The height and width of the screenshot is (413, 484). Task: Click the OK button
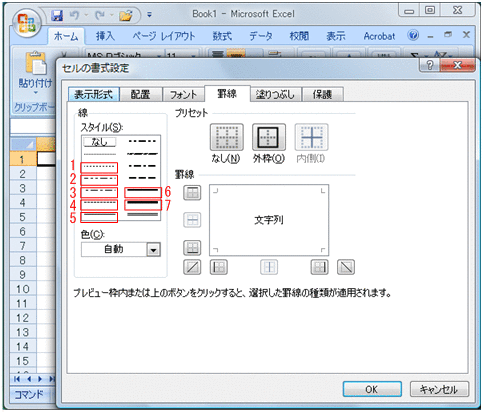pyautogui.click(x=372, y=389)
